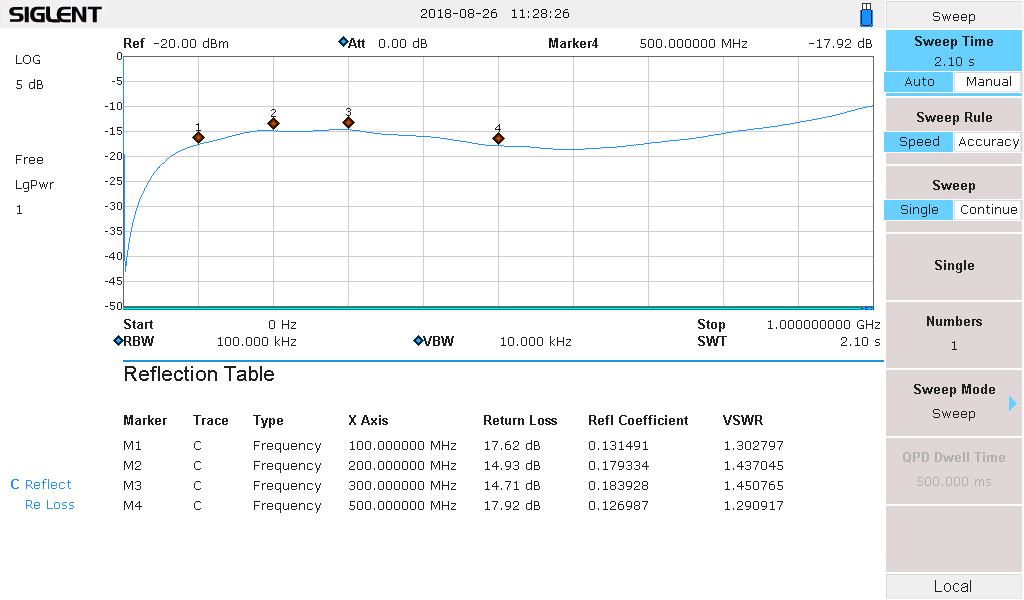Select the M4 row marker cell
The width and height of the screenshot is (1024, 600).
(133, 505)
